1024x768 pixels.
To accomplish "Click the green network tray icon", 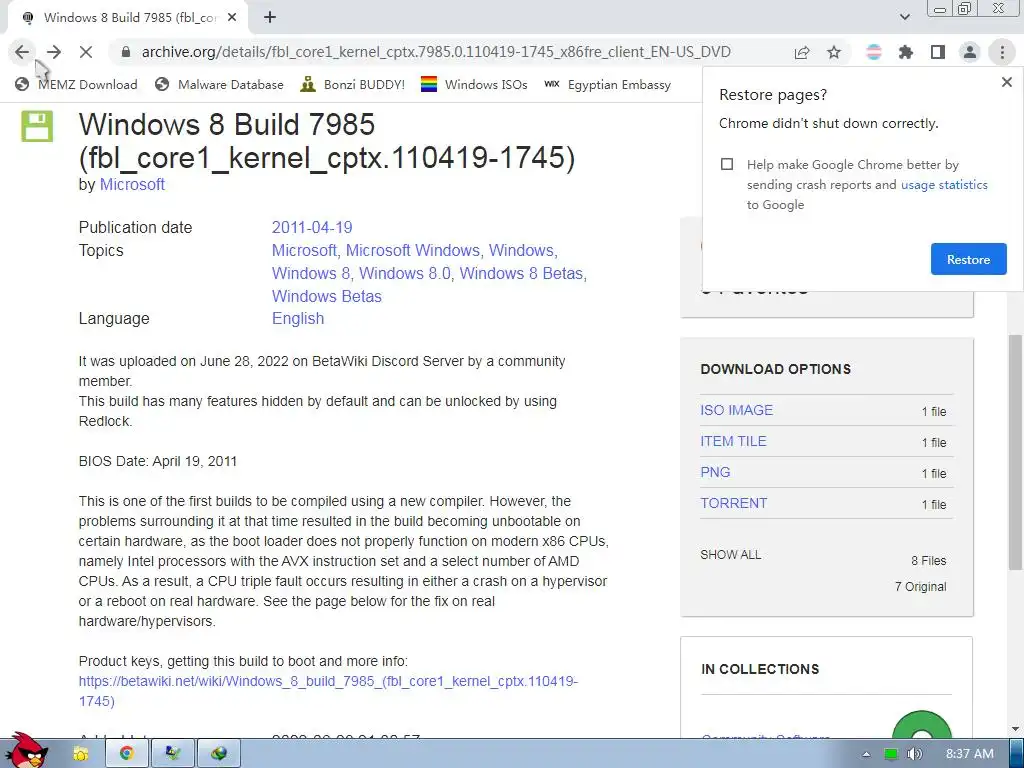I will [x=891, y=754].
